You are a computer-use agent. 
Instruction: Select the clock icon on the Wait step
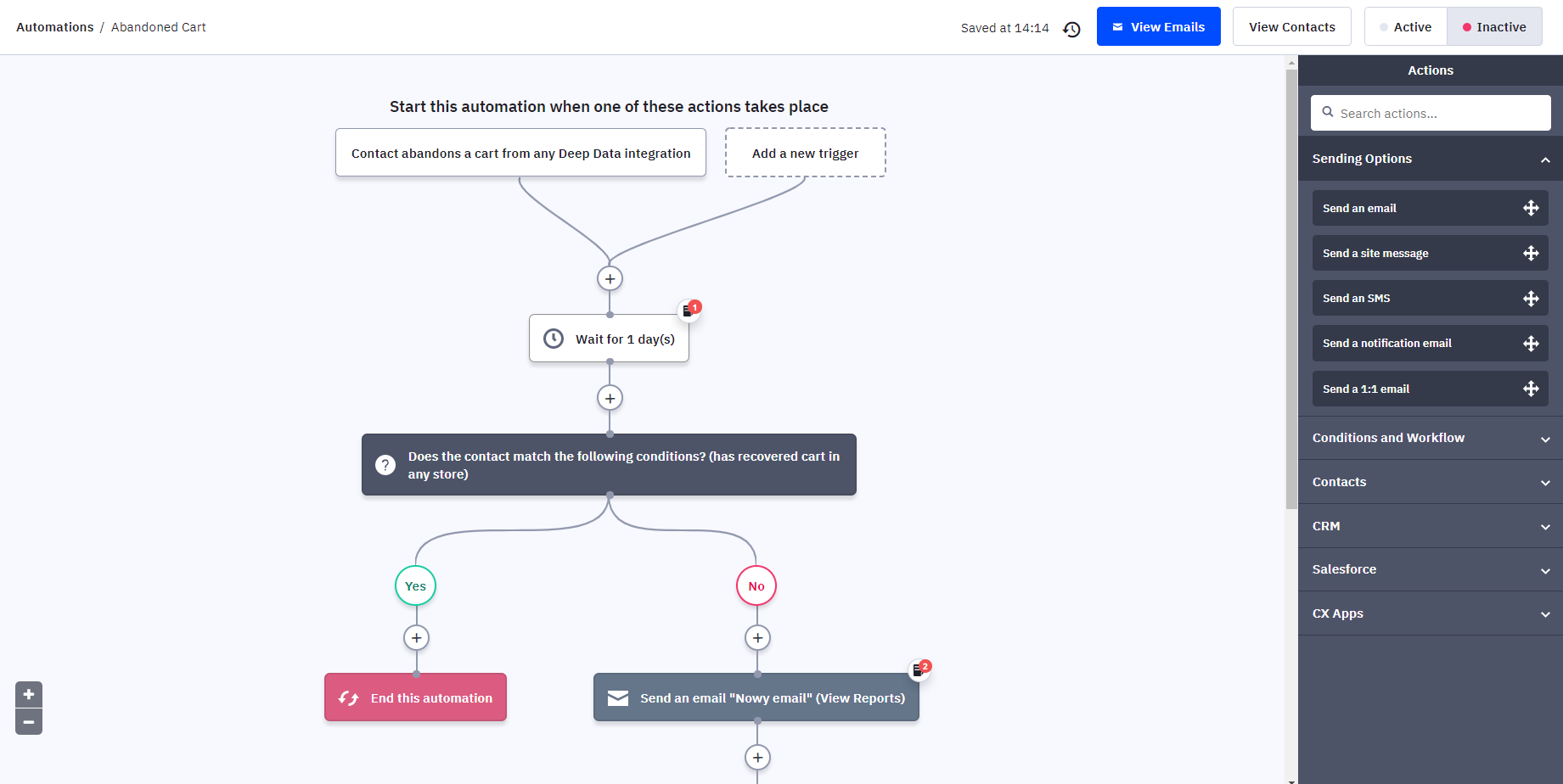pos(554,338)
